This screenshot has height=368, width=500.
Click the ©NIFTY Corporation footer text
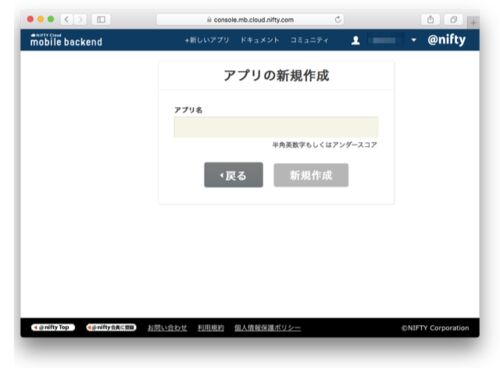[435, 328]
